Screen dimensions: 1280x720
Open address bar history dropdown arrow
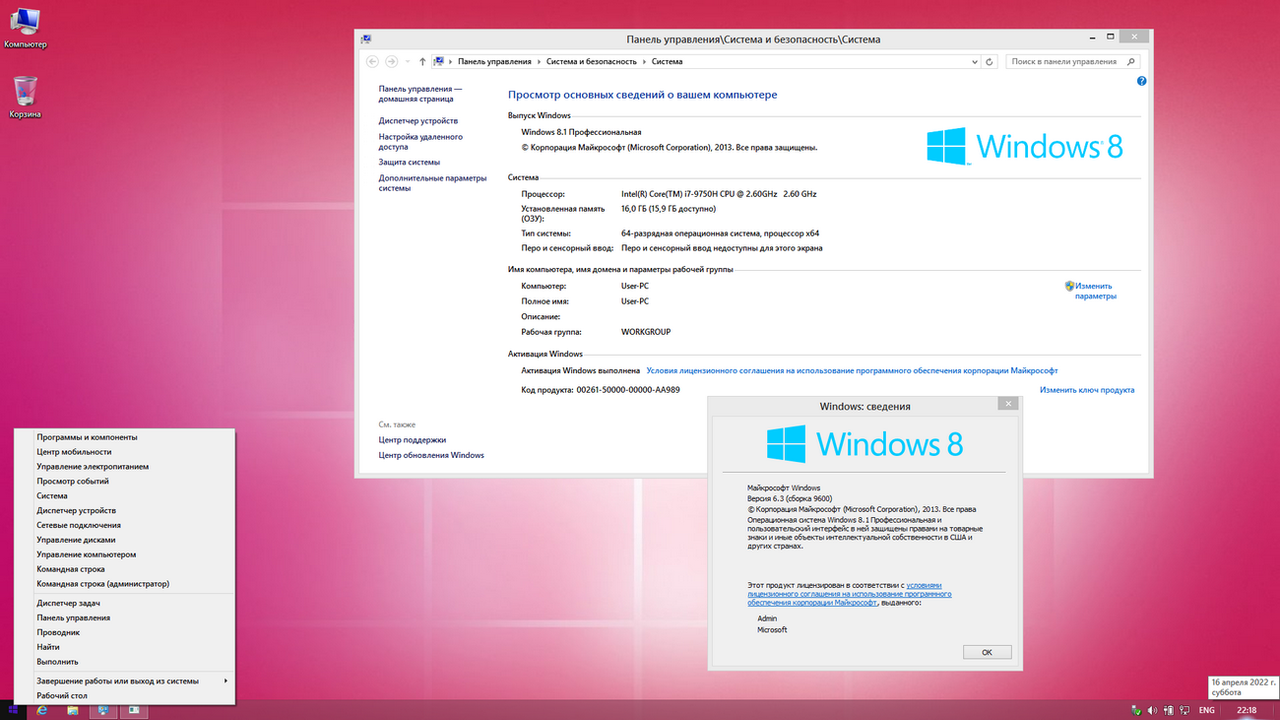coord(976,61)
